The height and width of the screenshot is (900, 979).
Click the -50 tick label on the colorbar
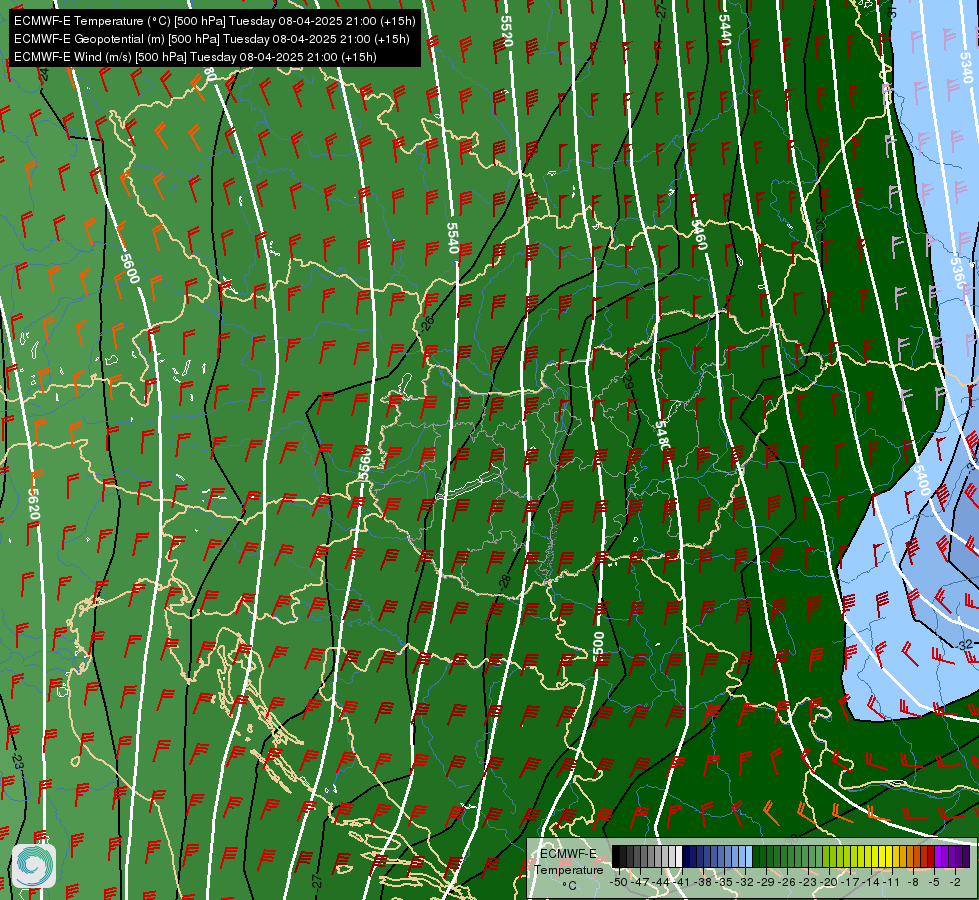(x=618, y=882)
